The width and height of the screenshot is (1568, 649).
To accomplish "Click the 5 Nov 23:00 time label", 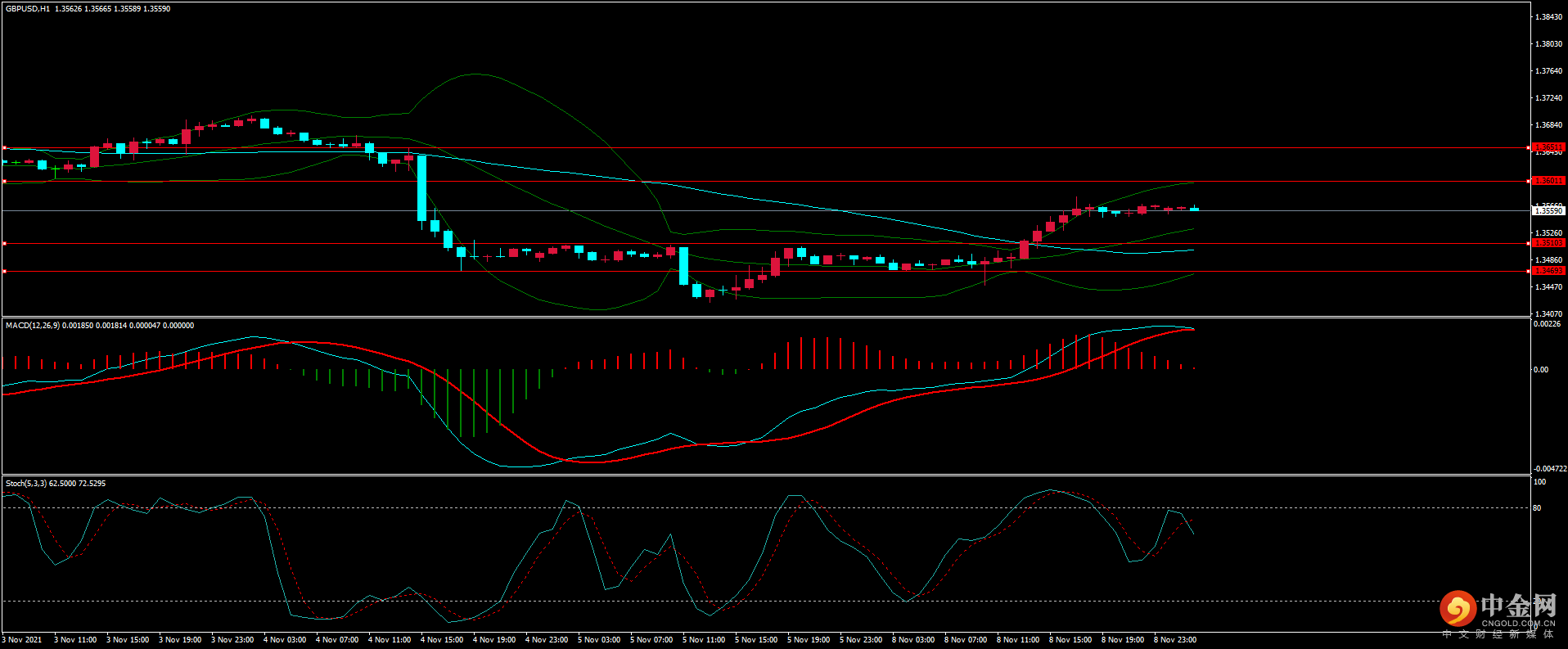I will tap(861, 640).
